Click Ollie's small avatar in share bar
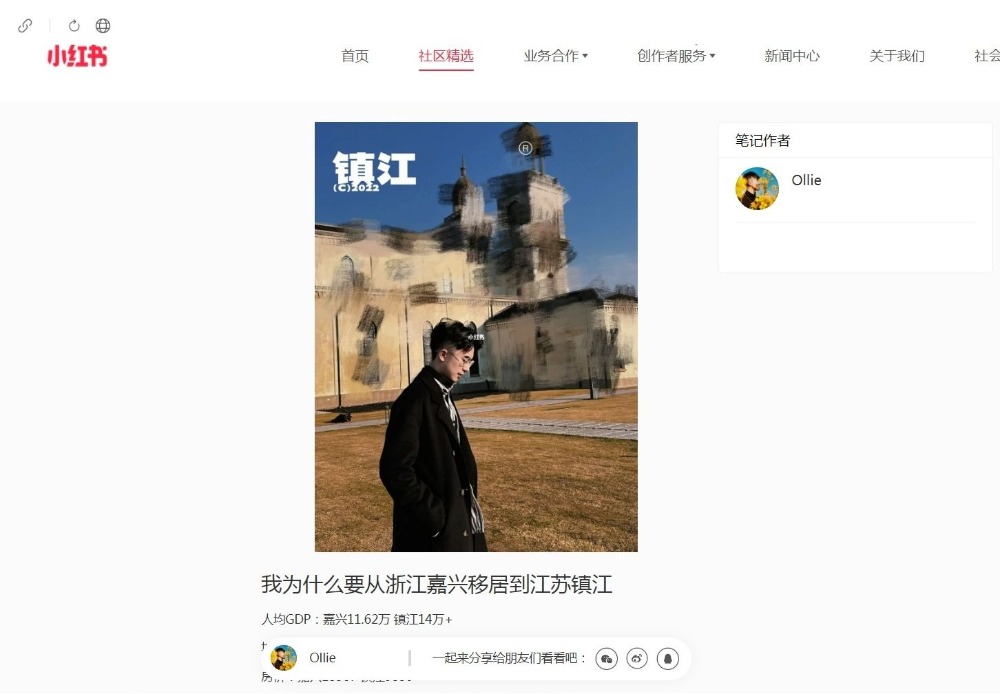This screenshot has height=694, width=1000. click(x=284, y=658)
